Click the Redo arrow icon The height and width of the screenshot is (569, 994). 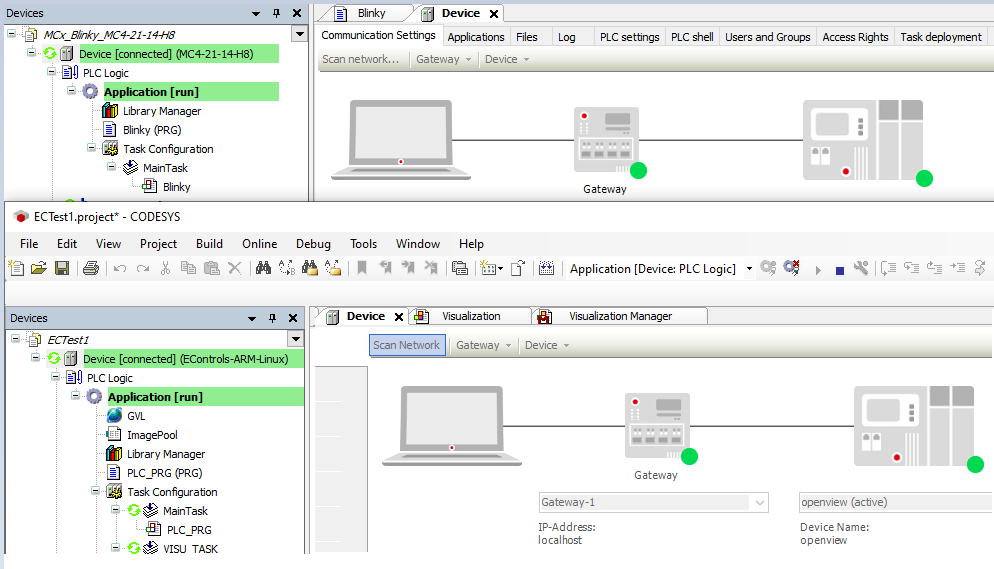coord(143,269)
